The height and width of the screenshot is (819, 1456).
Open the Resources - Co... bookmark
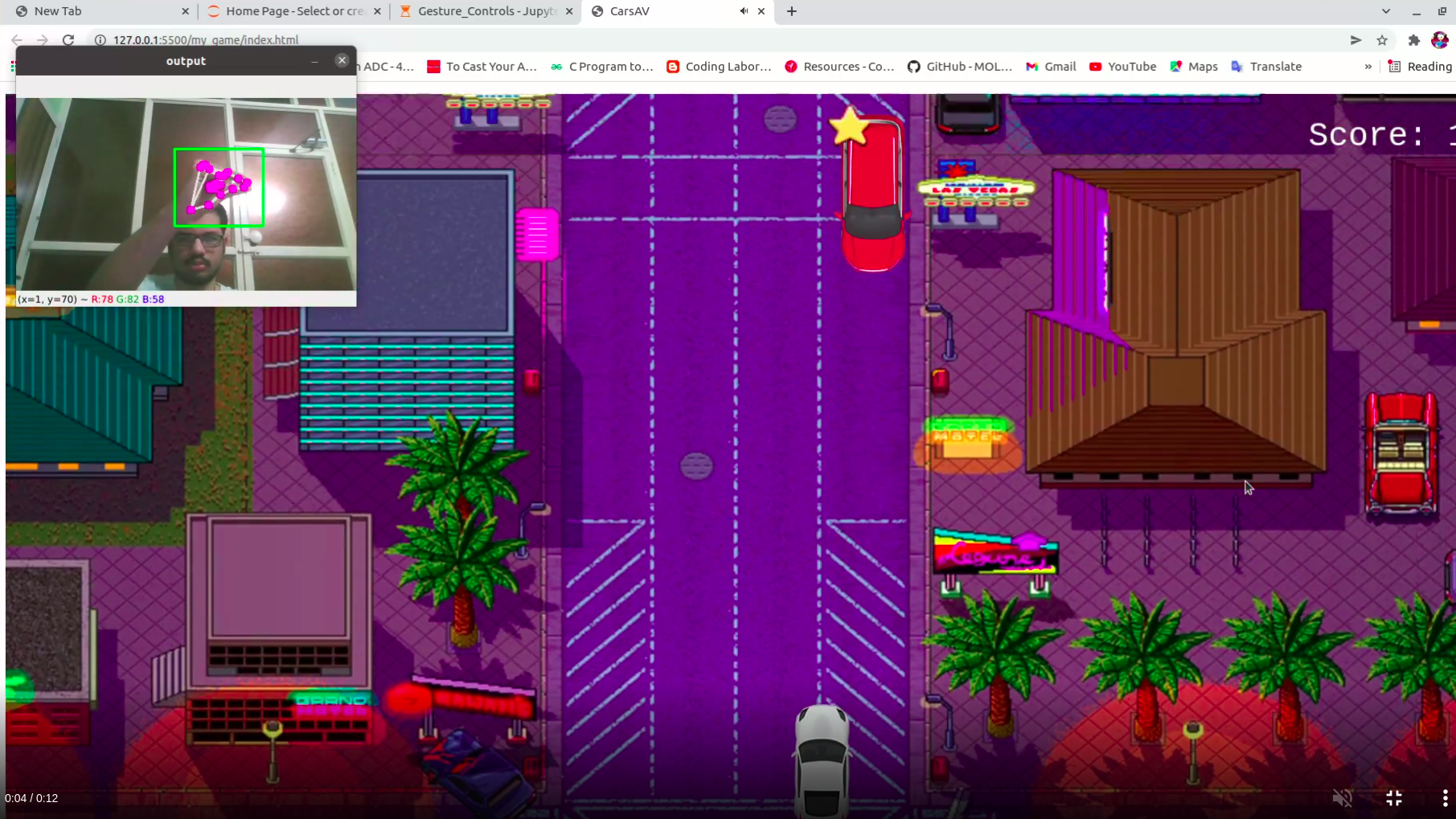pos(839,67)
